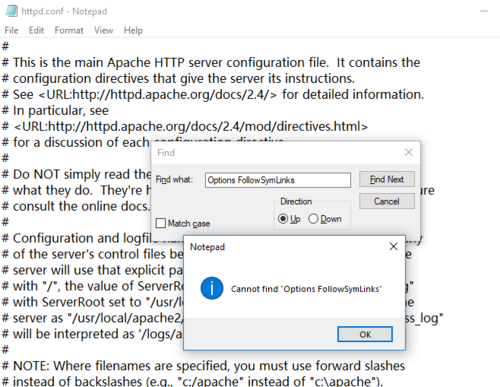This screenshot has width=500, height=387.
Task: Click the Notepad message box title
Action: coord(207,247)
